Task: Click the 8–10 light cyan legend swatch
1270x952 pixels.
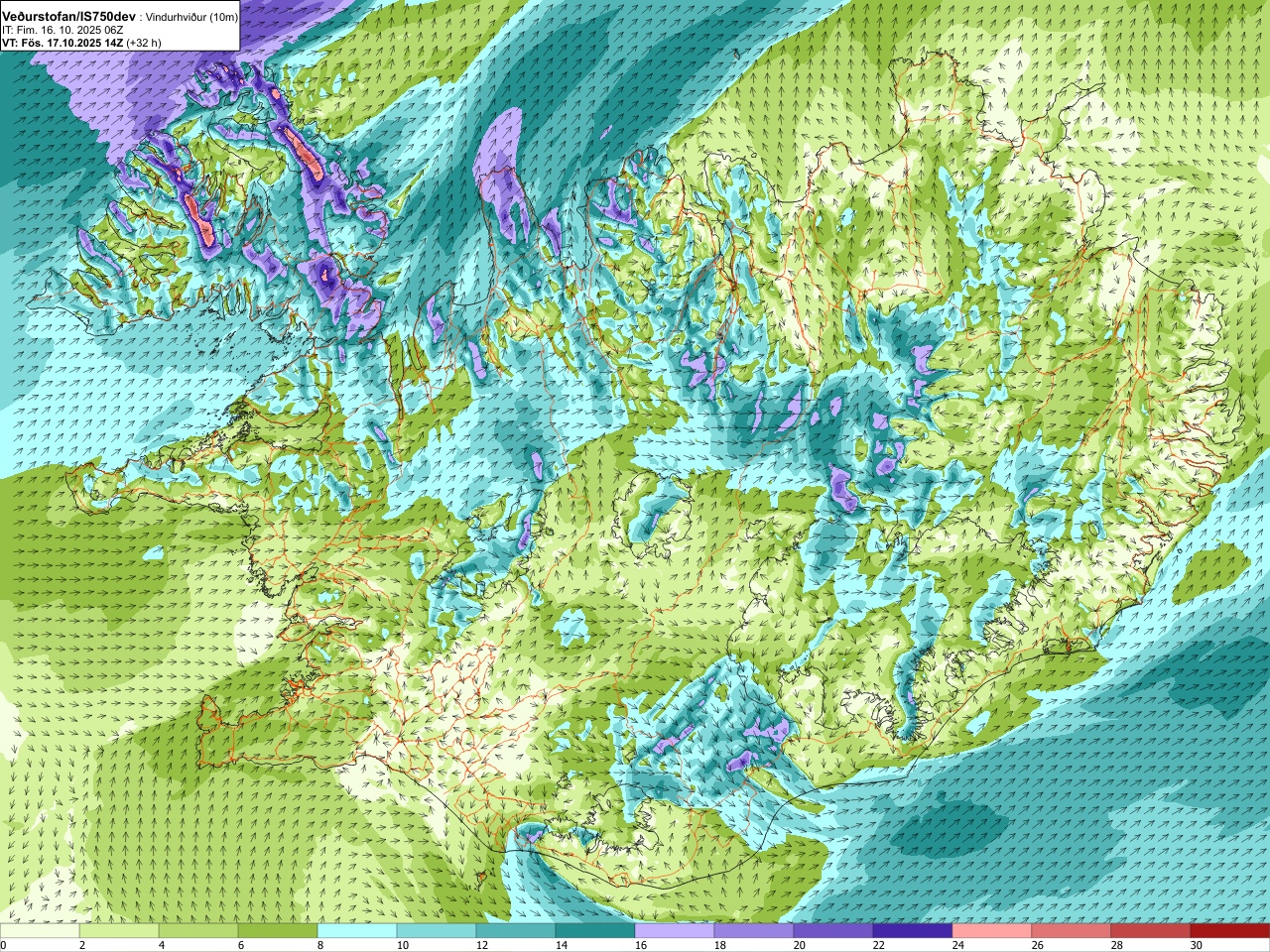Action: coord(357,931)
